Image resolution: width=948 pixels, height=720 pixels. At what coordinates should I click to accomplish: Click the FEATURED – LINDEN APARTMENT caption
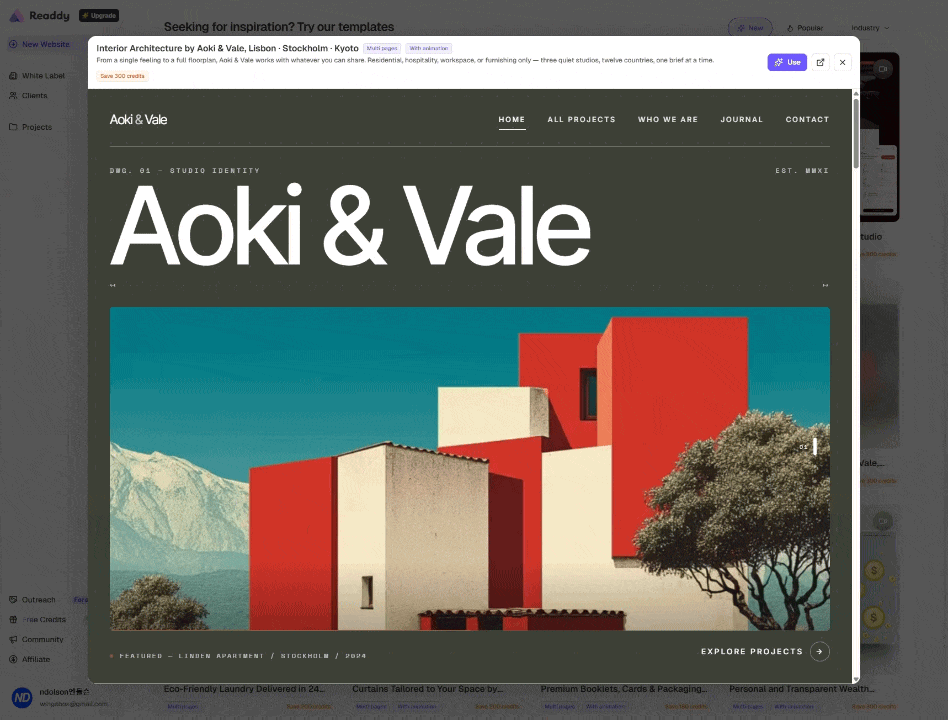[x=242, y=656]
